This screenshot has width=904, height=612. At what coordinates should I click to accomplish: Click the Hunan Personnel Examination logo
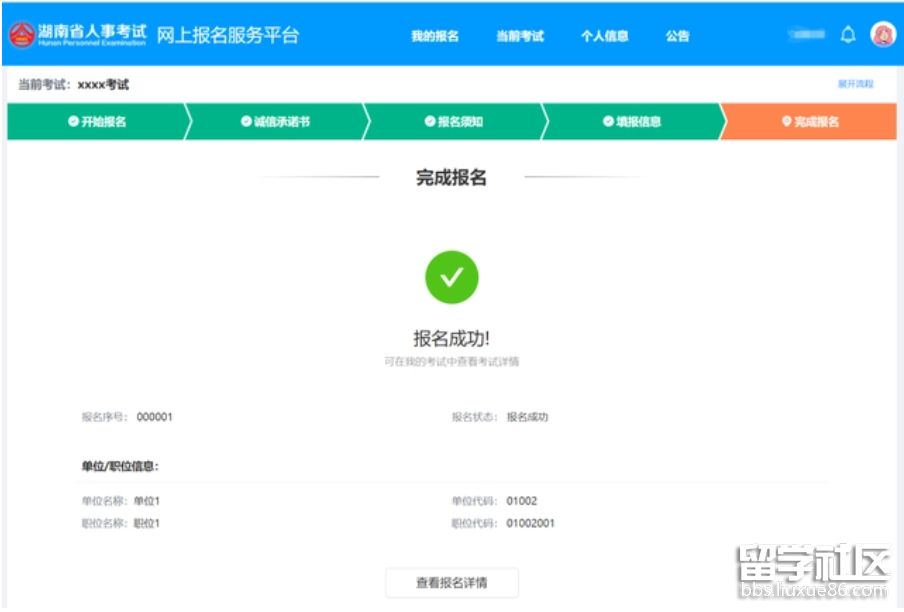tap(22, 35)
